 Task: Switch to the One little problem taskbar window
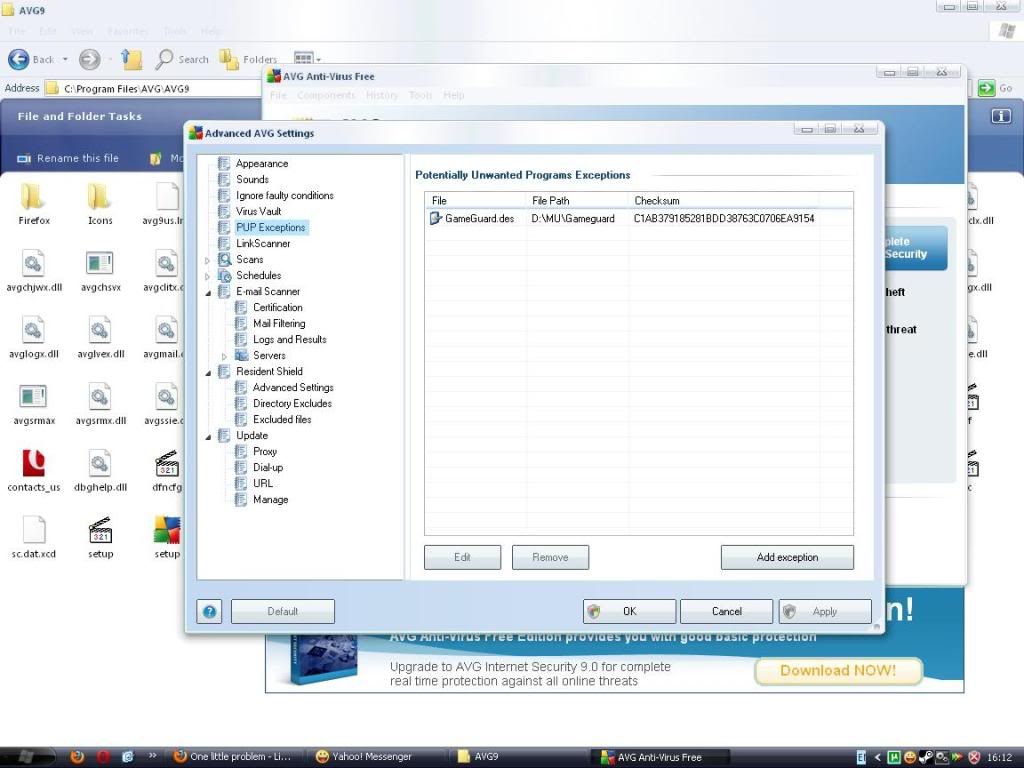(232, 756)
